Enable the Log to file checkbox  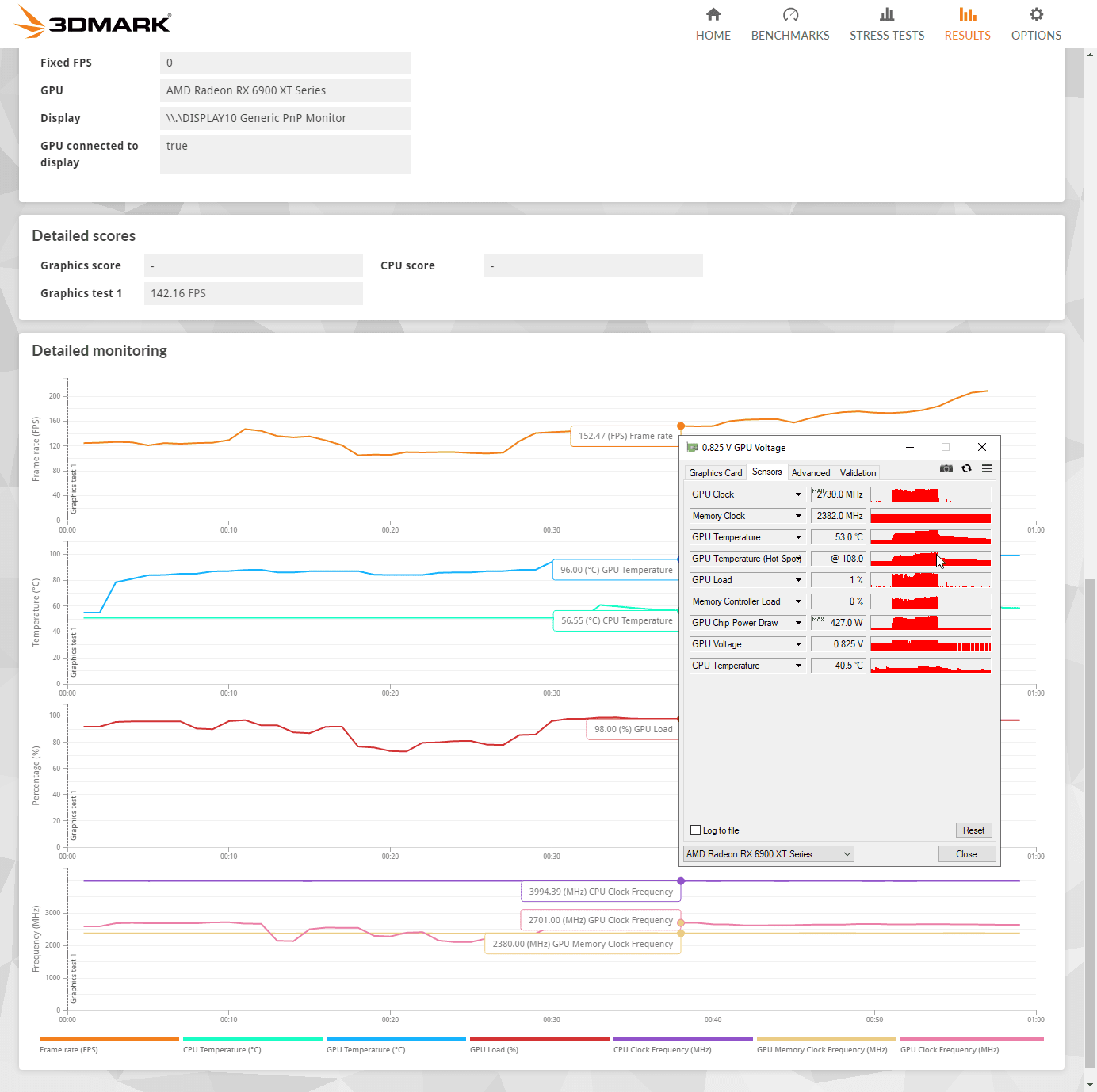(696, 830)
